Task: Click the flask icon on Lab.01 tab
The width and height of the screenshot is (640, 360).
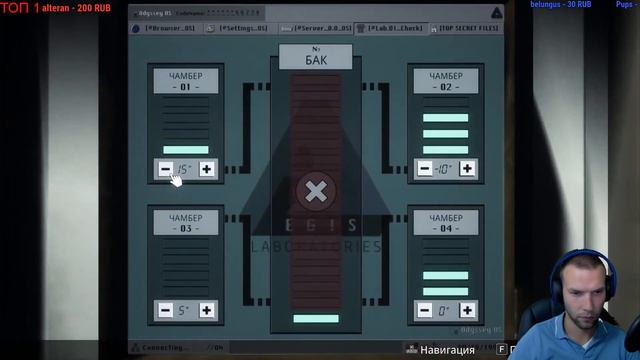Action: click(360, 28)
